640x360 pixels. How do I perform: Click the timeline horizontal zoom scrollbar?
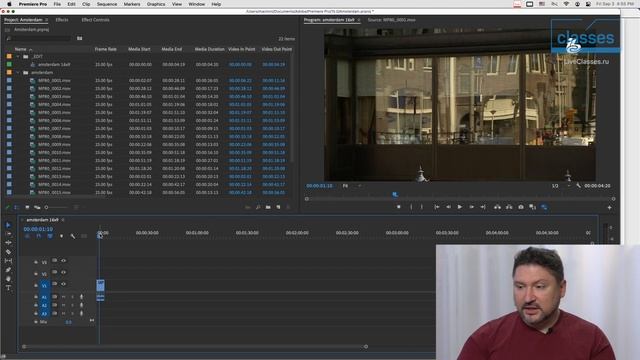click(195, 347)
